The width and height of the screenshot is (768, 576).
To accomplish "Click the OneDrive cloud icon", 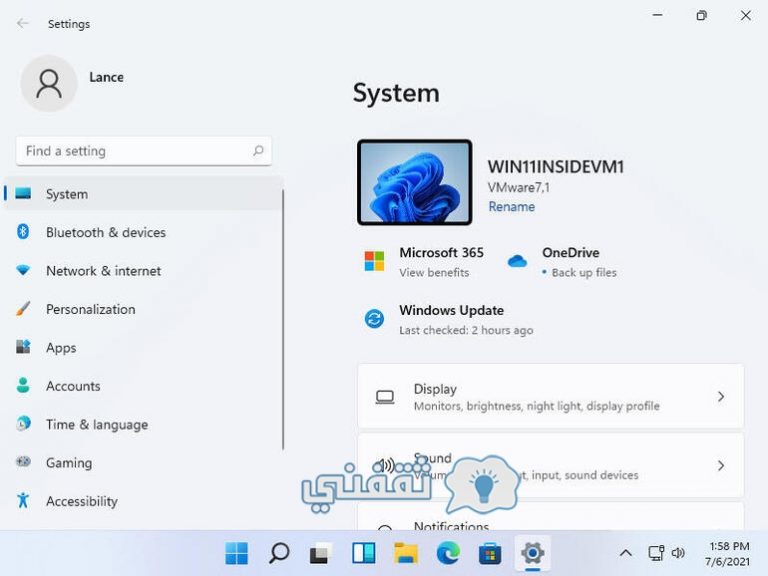I will (x=517, y=261).
